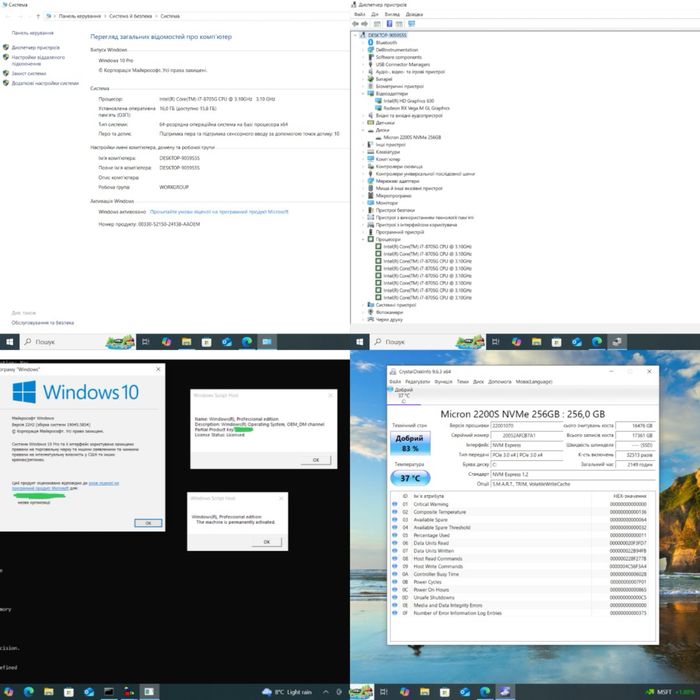Select the Bluetooth category icon in Device Manager
The width and height of the screenshot is (700, 700).
370,42
